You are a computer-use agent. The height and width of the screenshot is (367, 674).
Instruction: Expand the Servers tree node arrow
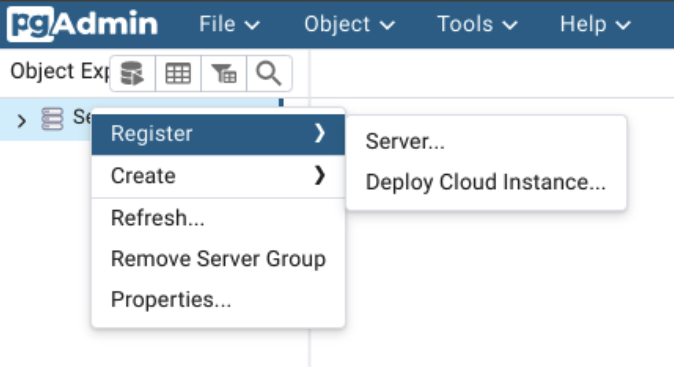coord(21,121)
